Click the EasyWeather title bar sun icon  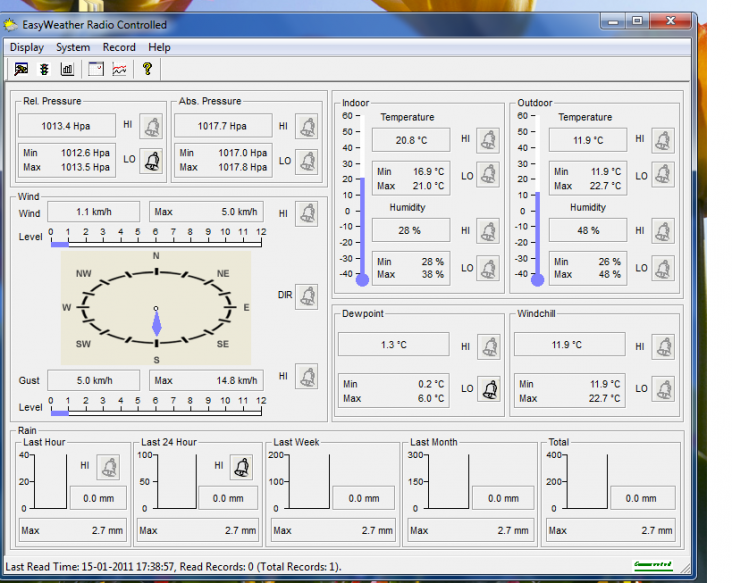10,25
